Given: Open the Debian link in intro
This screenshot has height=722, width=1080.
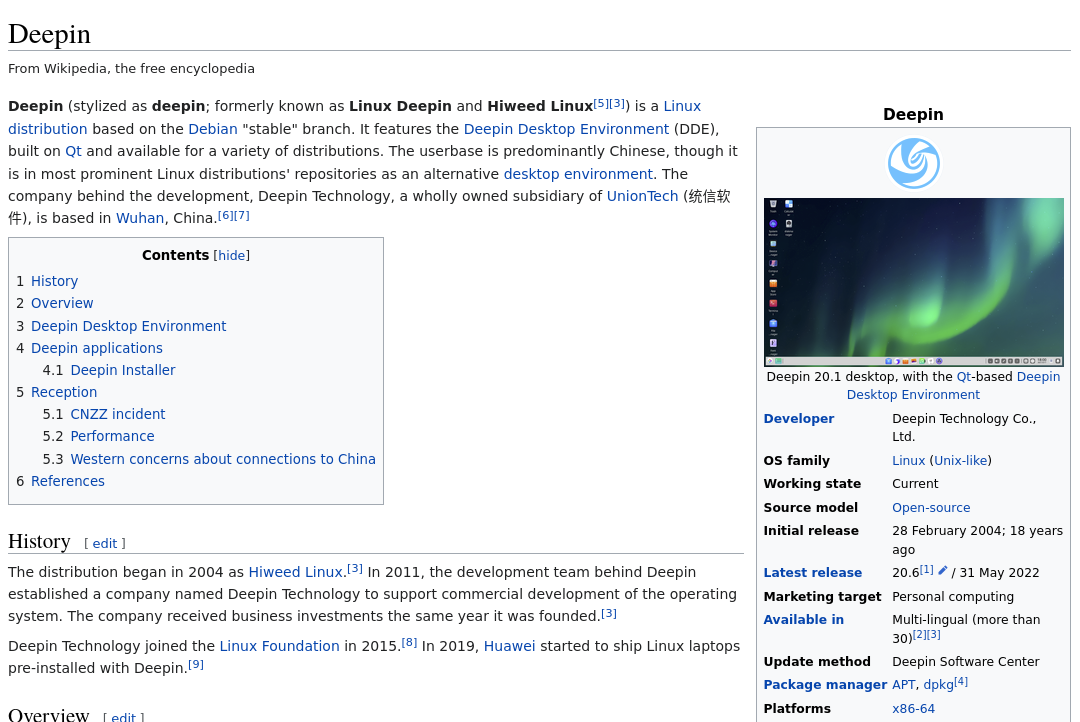Looking at the screenshot, I should click(x=213, y=129).
